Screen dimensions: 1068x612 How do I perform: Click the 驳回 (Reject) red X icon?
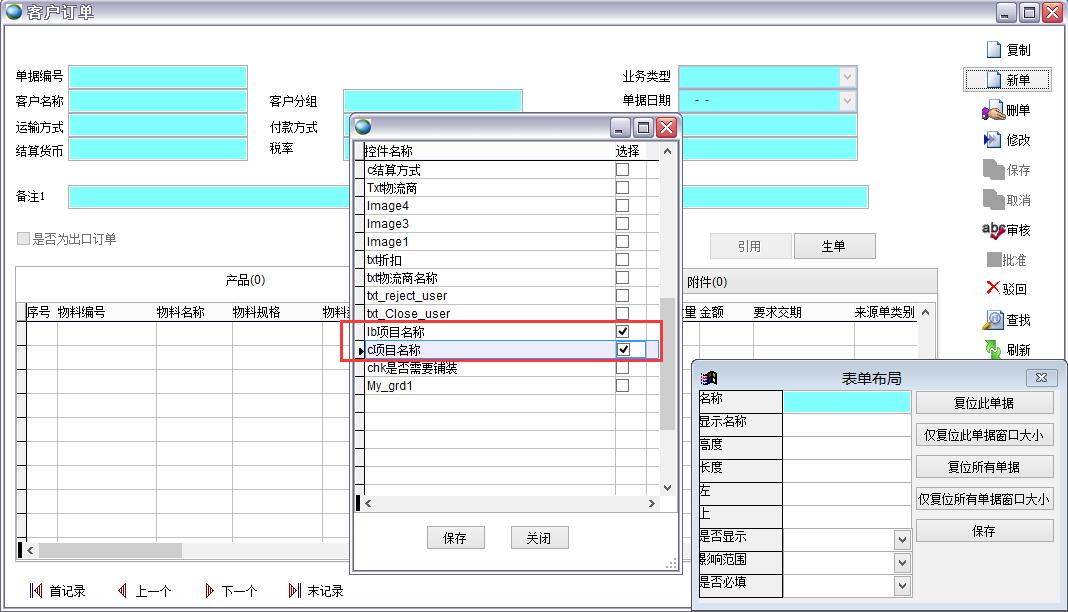pyautogui.click(x=993, y=289)
